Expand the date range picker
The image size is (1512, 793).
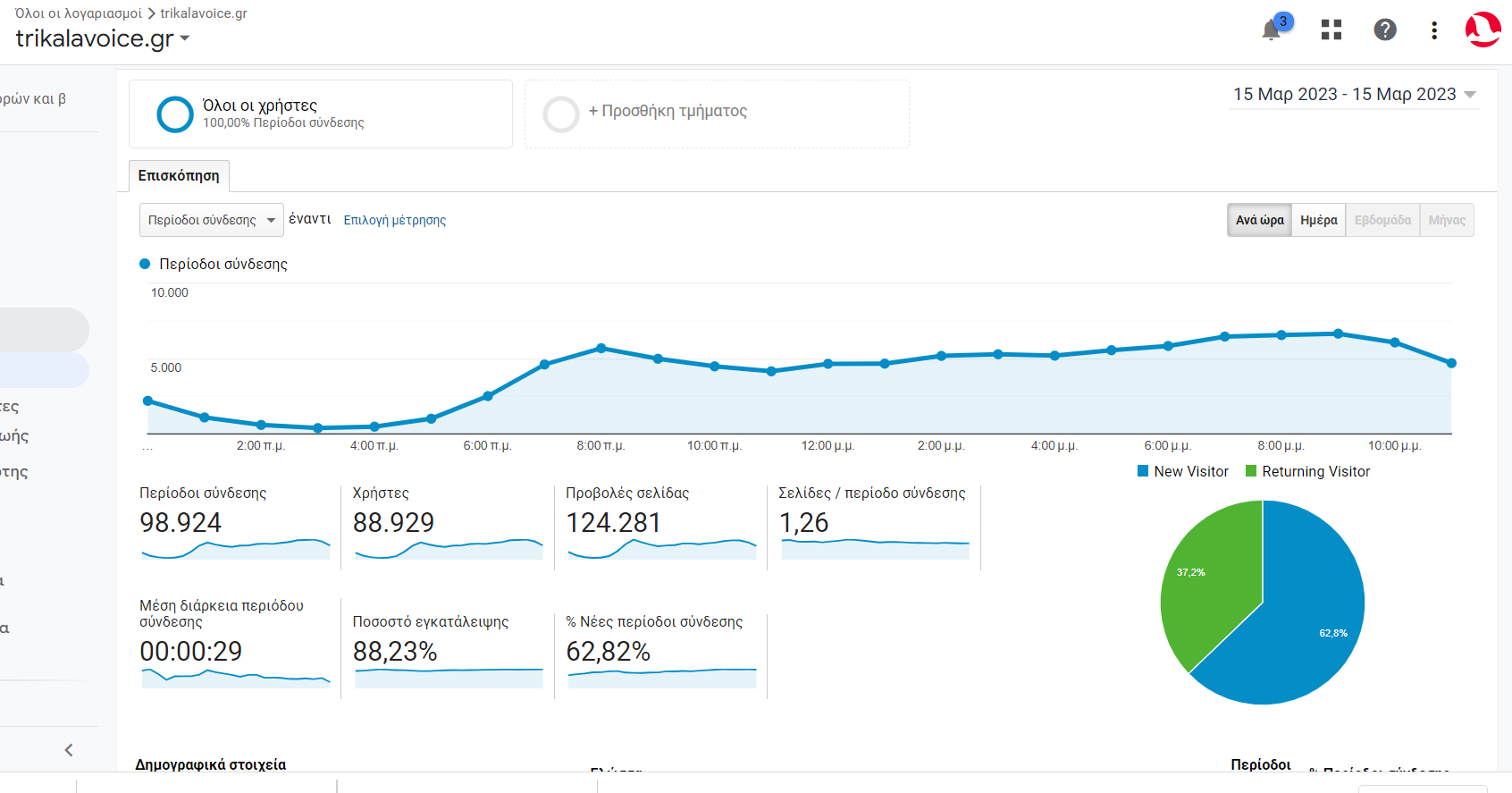click(1354, 95)
